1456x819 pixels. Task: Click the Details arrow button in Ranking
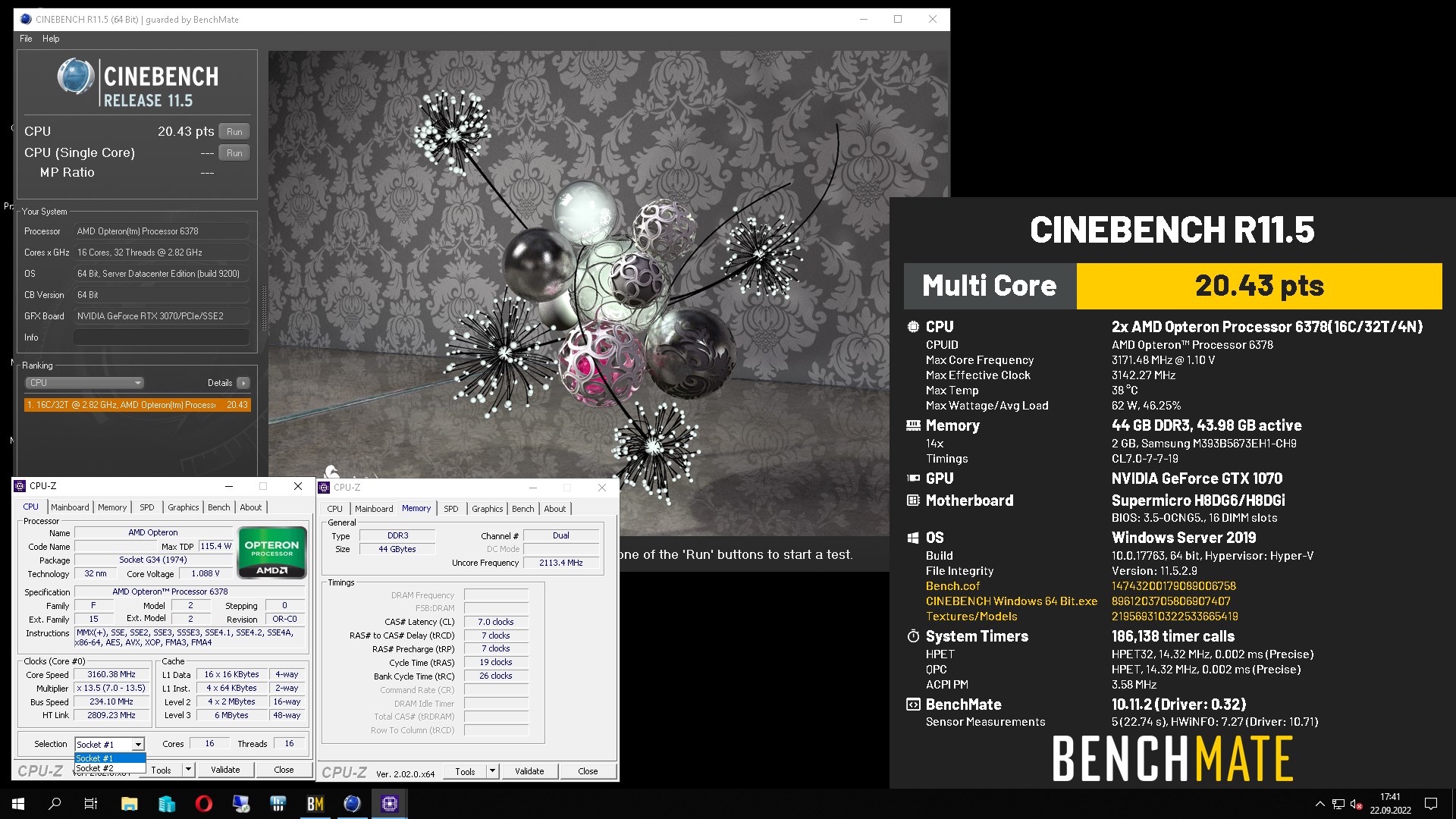(x=243, y=383)
